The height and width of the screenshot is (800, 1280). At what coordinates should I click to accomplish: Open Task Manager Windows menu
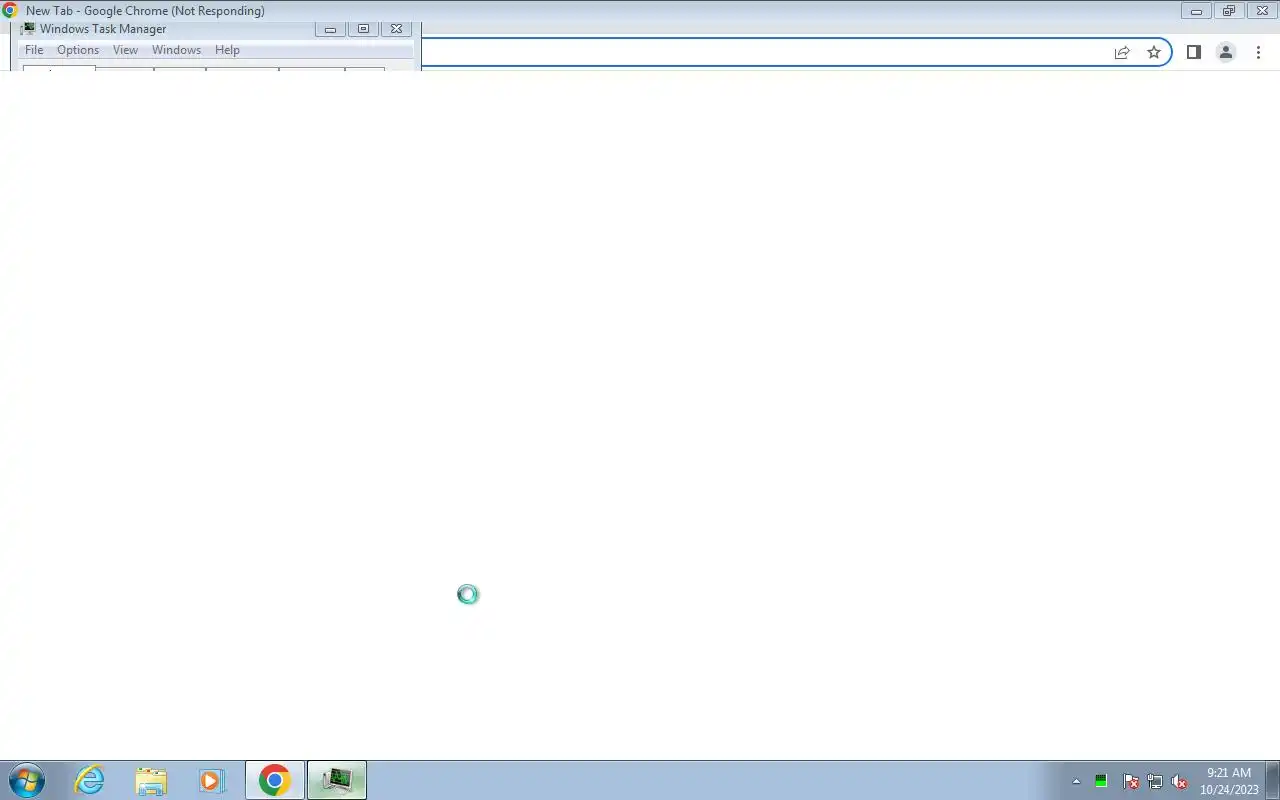(x=176, y=50)
